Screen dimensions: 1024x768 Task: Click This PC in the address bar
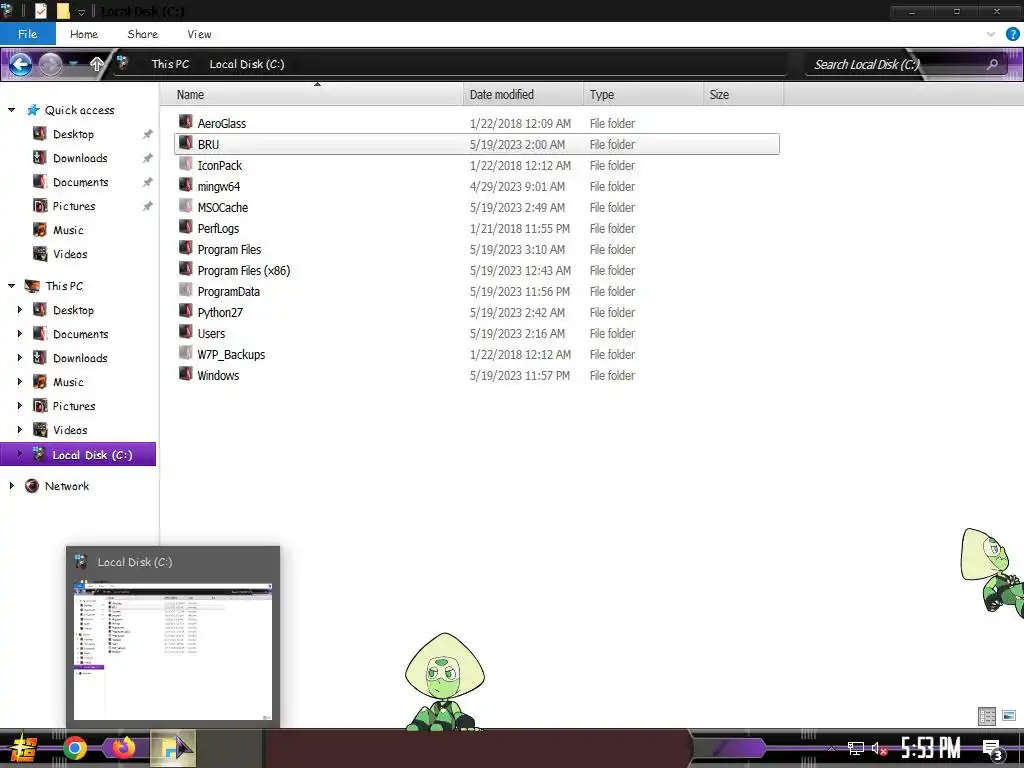pyautogui.click(x=170, y=64)
